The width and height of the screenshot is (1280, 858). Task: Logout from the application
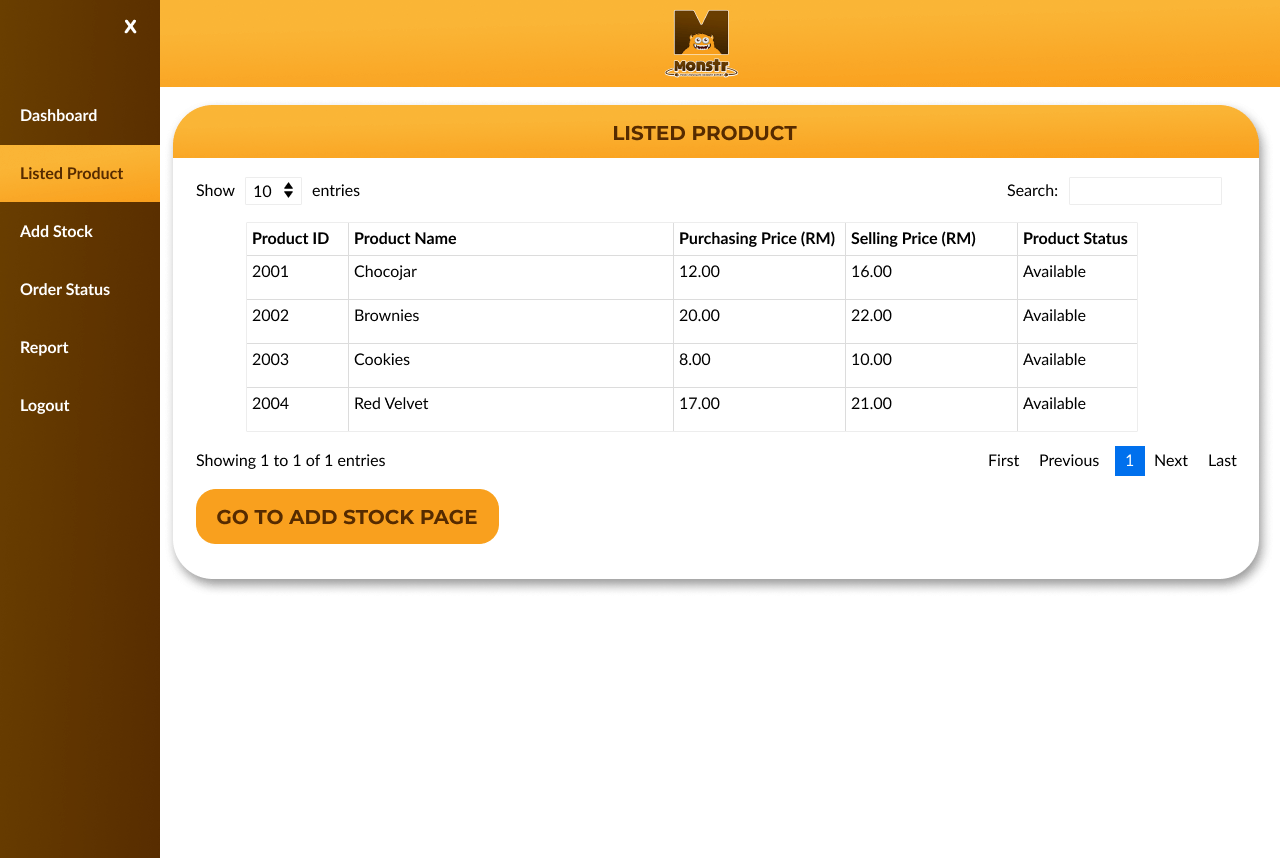click(x=44, y=405)
